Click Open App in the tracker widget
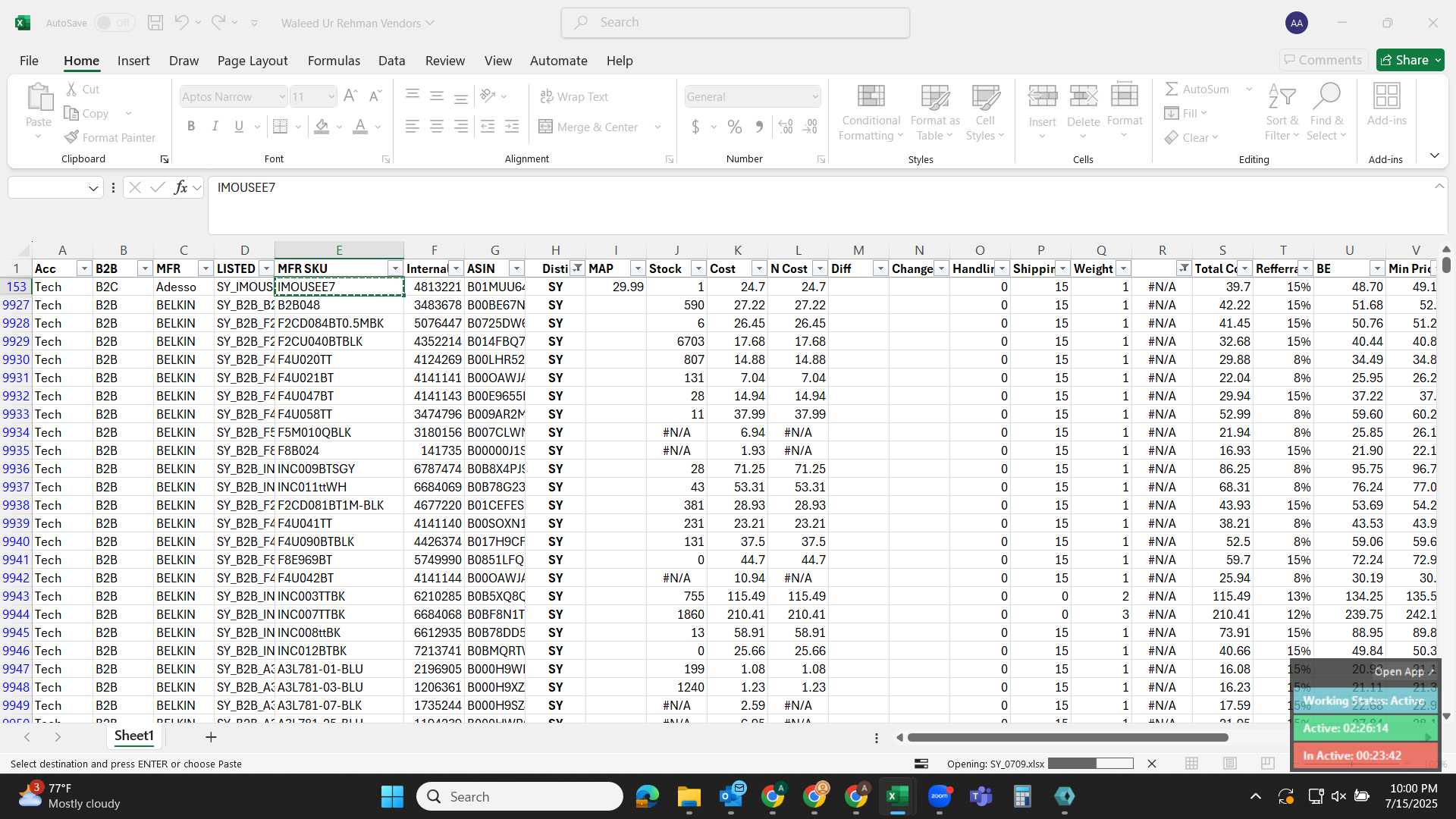The height and width of the screenshot is (819, 1456). point(1404,672)
